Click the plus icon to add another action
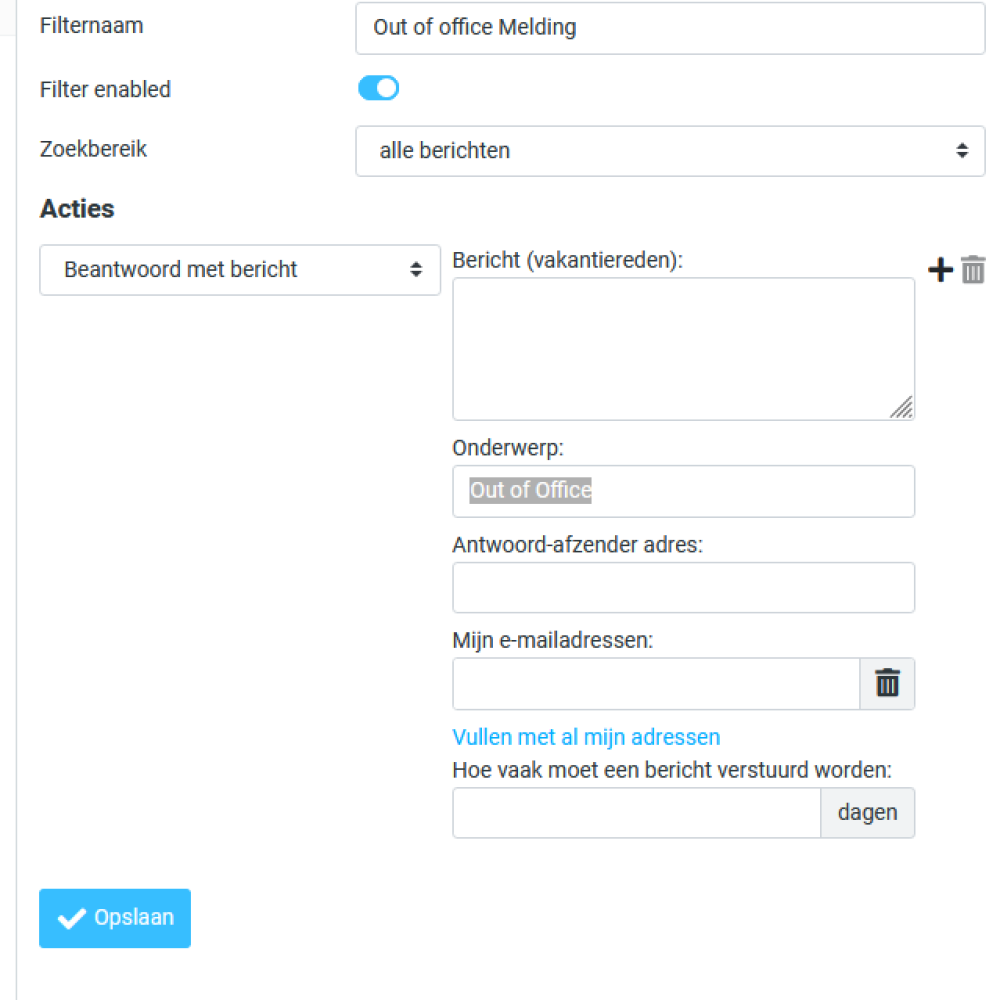Image resolution: width=1000 pixels, height=1000 pixels. click(940, 268)
